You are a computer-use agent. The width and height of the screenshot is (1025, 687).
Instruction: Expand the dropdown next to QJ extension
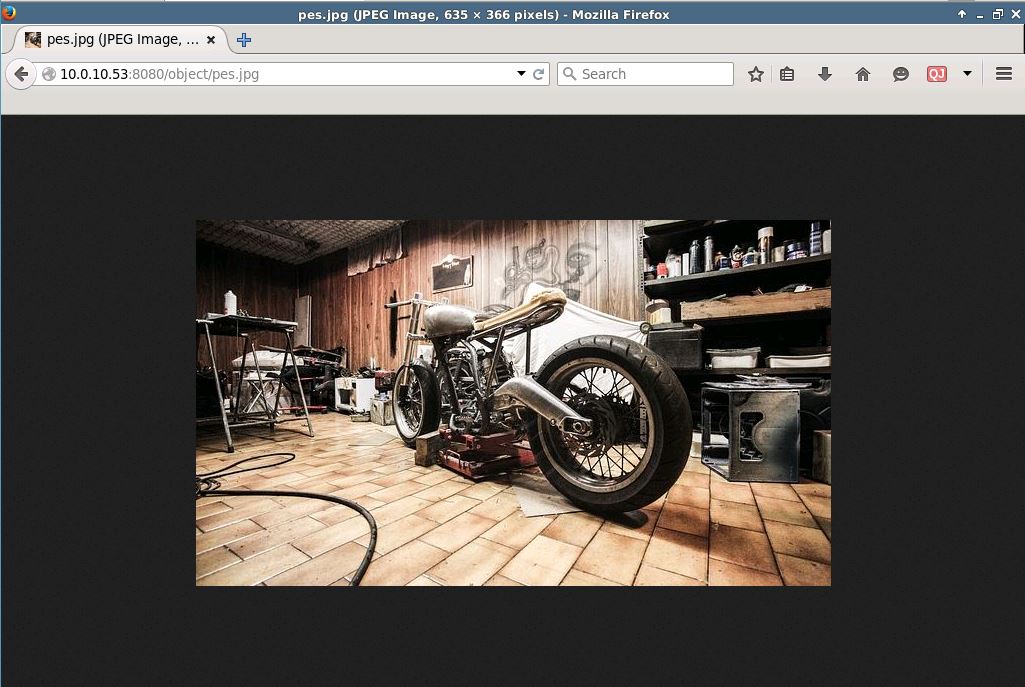[967, 73]
